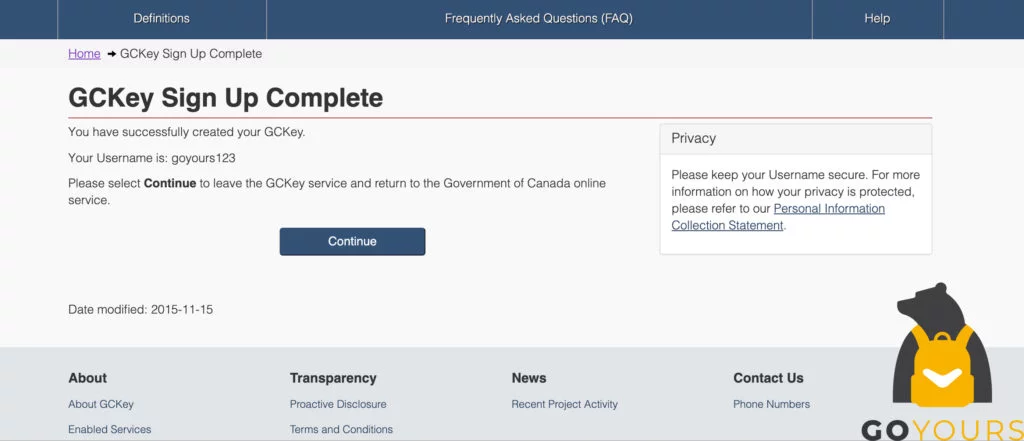Screen dimensions: 1024x441
Task: Open the Phone Numbers contact link
Action: pos(771,404)
